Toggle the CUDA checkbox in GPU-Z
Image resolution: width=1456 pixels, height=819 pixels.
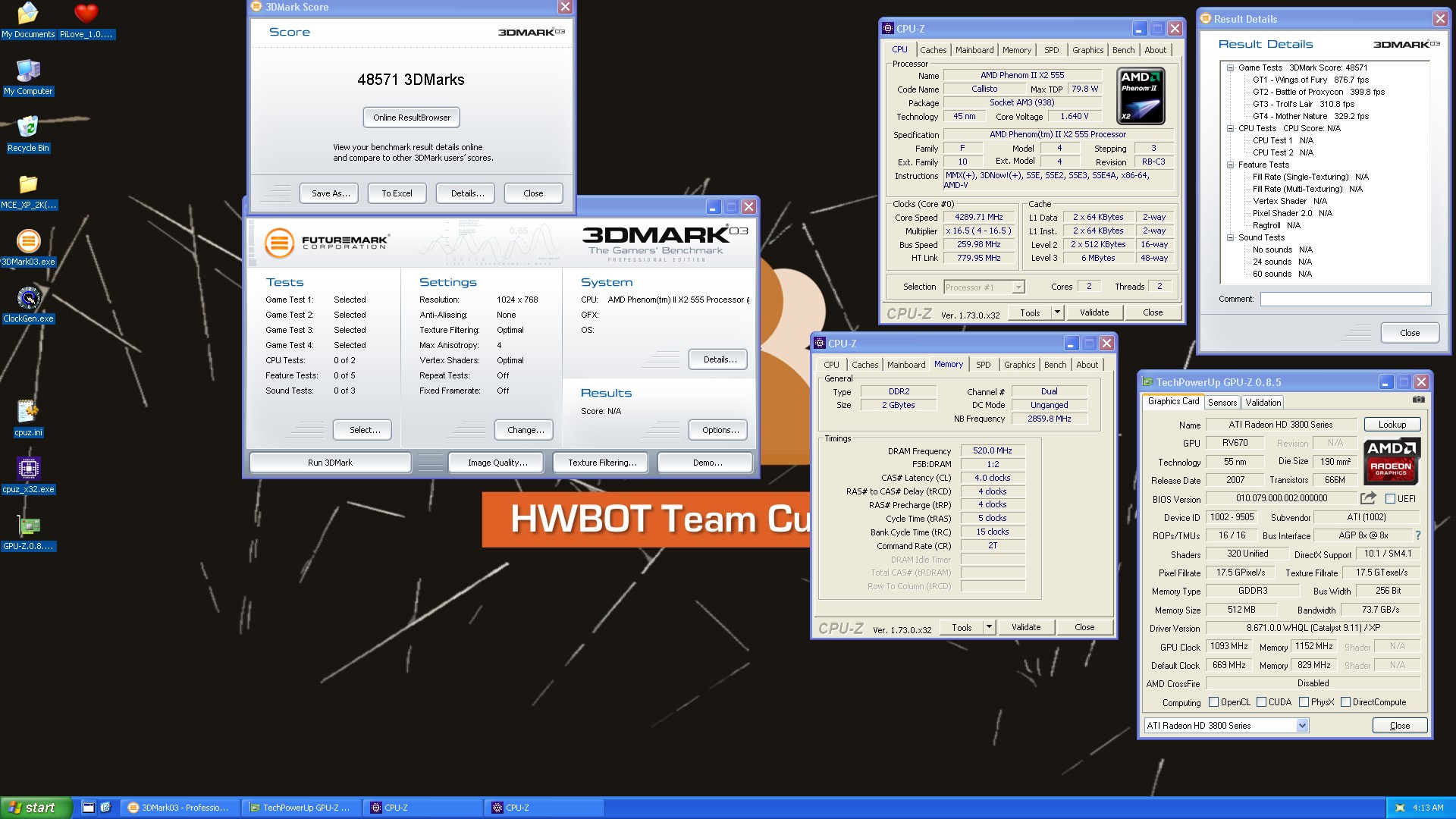[x=1262, y=702]
